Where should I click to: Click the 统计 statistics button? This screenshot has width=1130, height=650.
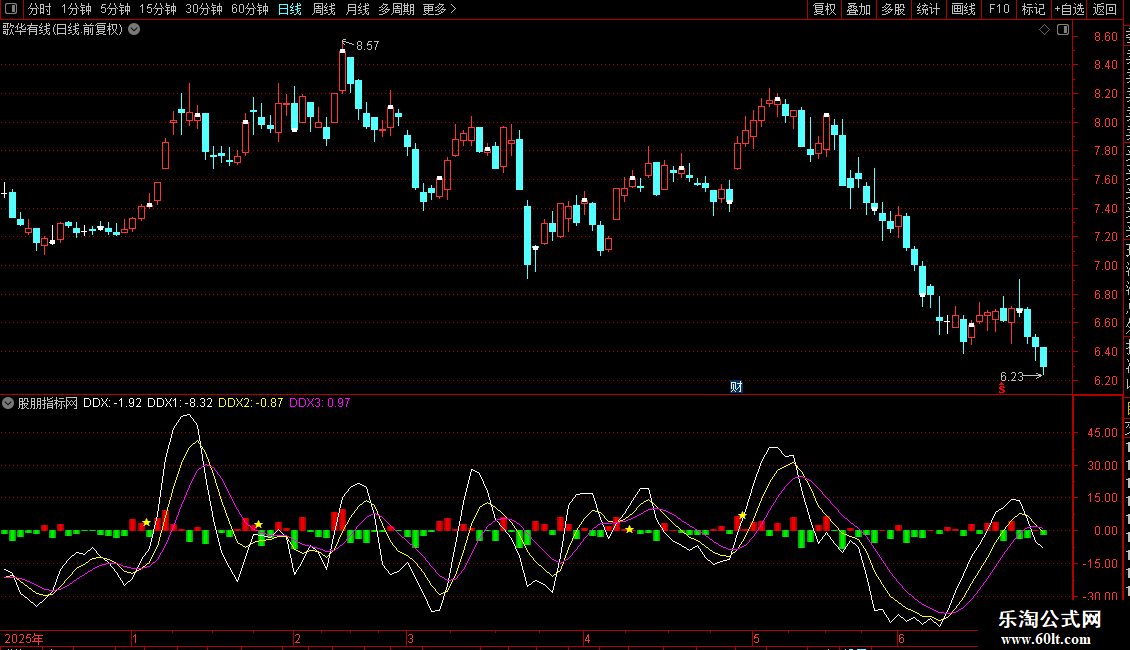(x=928, y=9)
